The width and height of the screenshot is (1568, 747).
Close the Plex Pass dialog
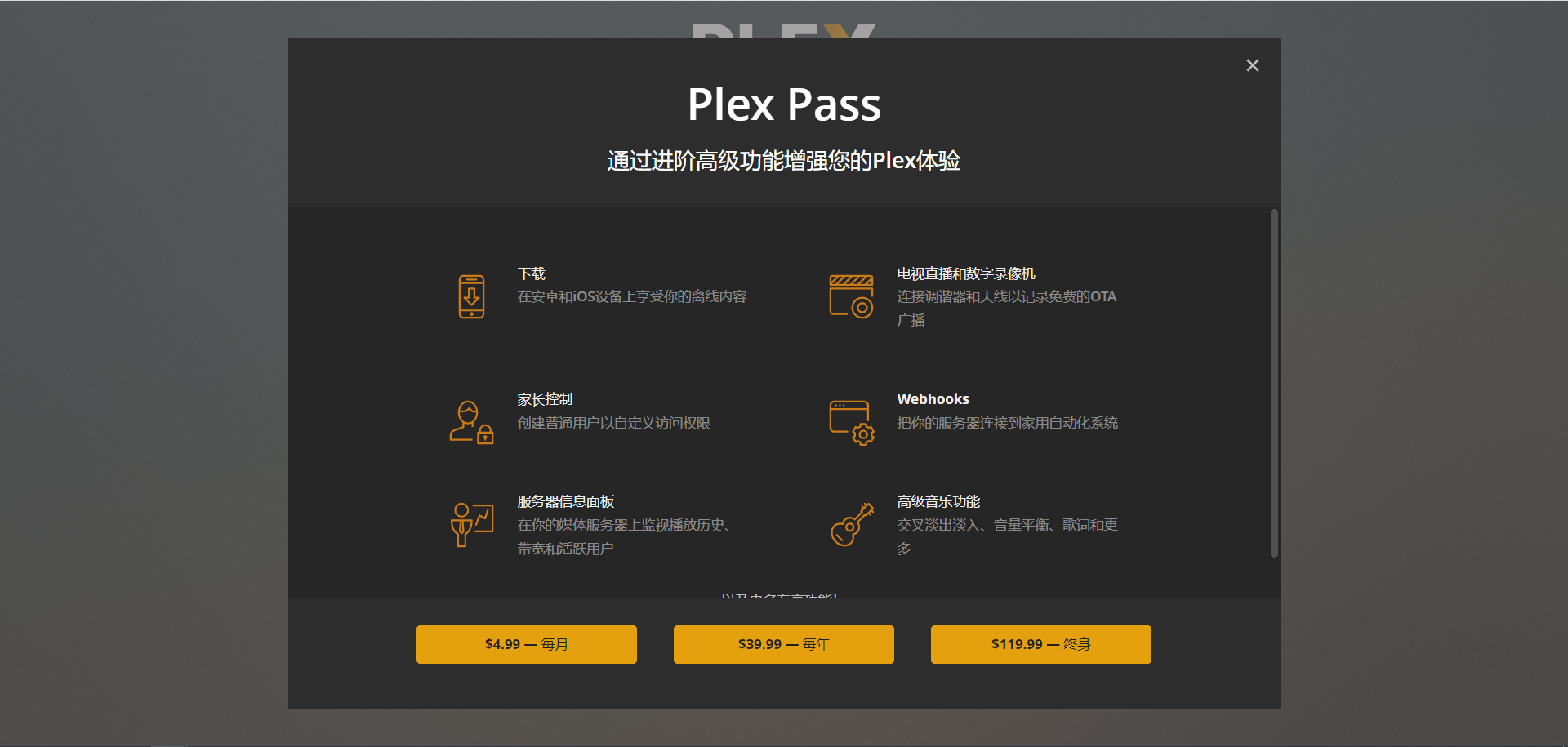click(1252, 65)
